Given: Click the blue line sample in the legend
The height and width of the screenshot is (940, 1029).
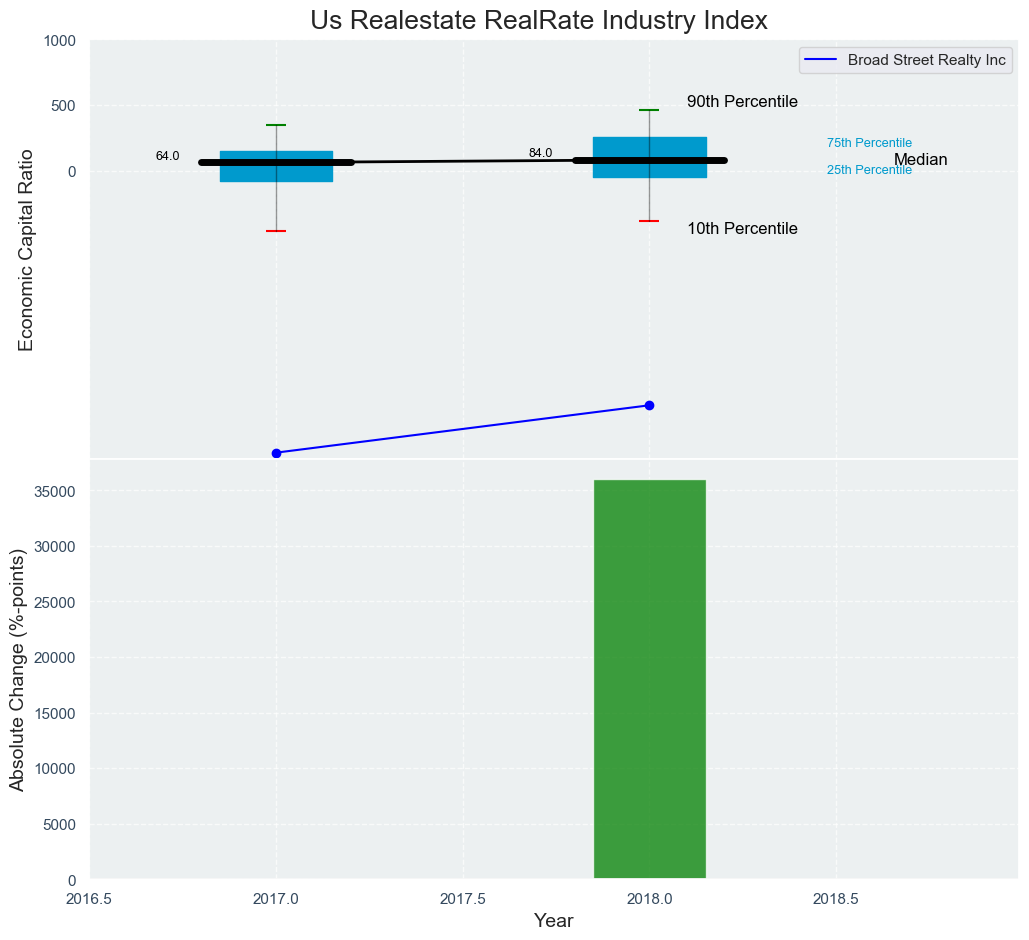Looking at the screenshot, I should [822, 60].
